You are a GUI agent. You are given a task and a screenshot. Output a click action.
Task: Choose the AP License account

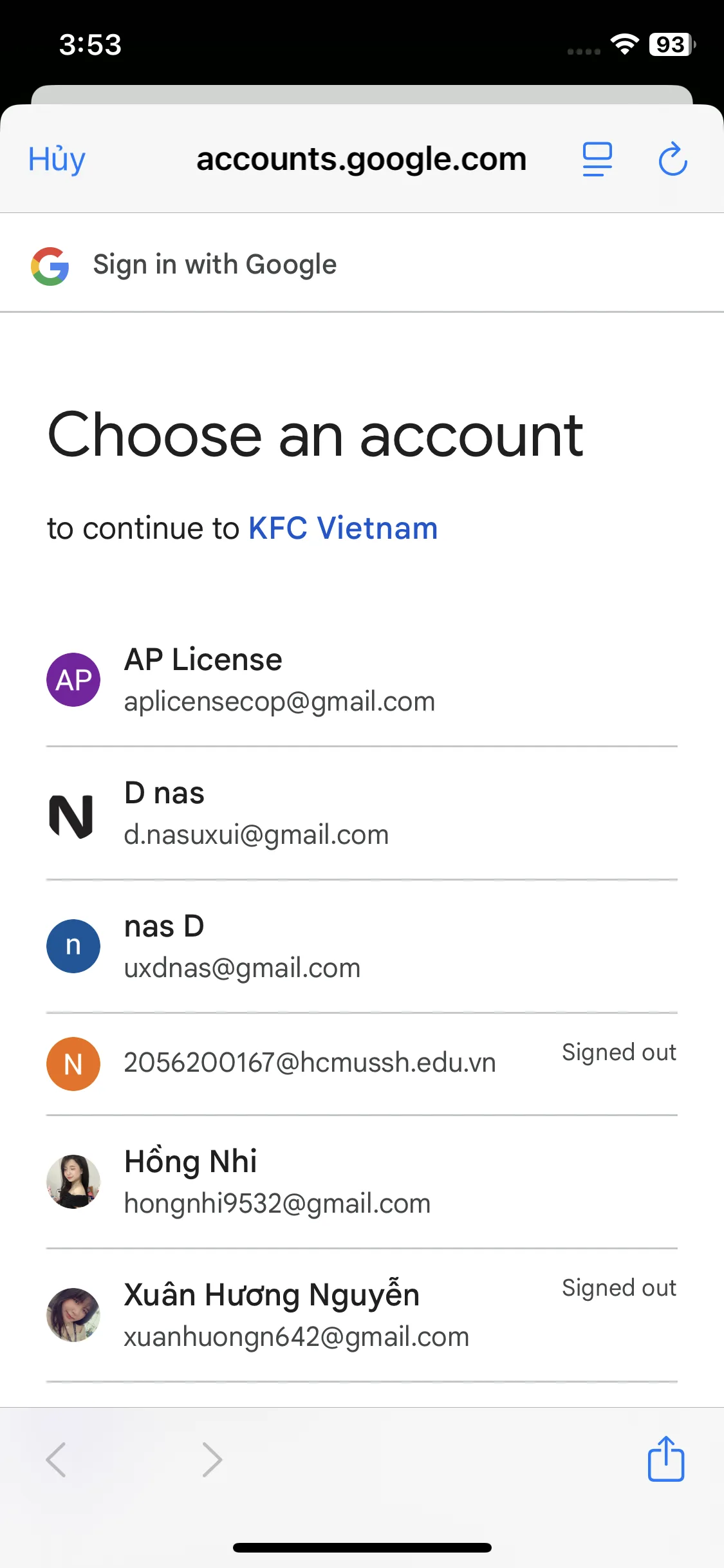tap(279, 680)
